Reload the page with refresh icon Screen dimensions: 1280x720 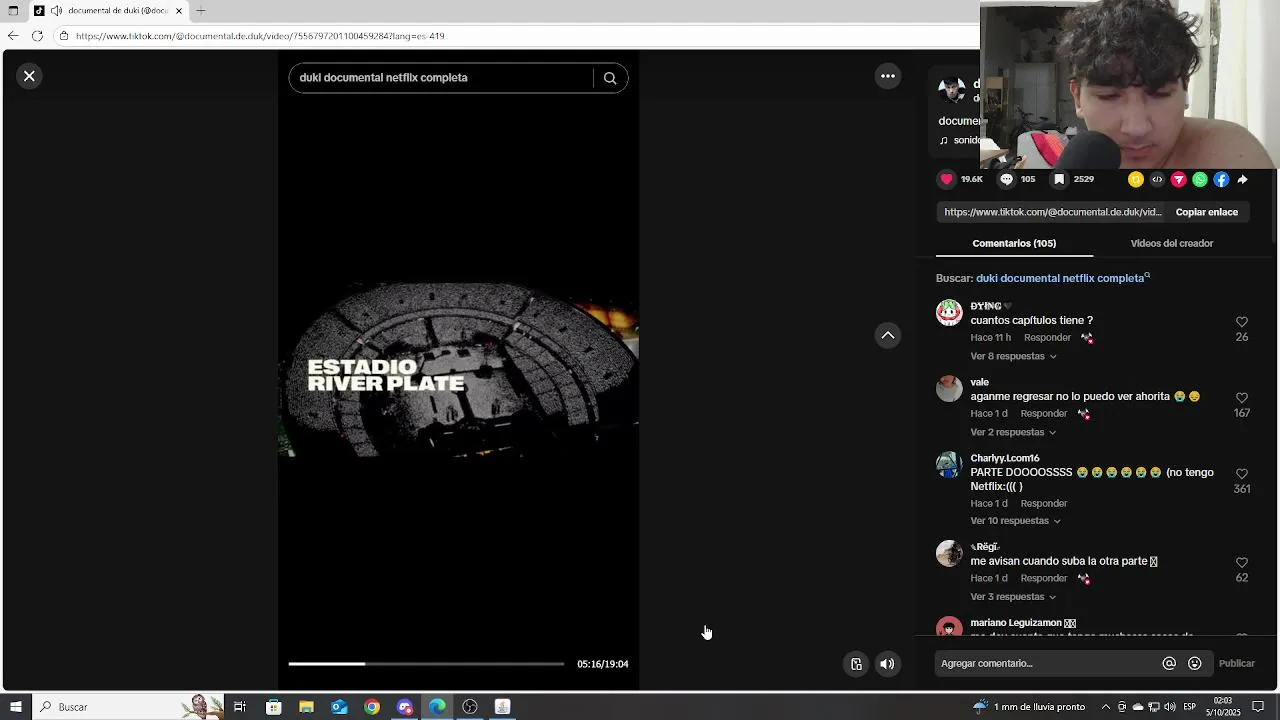37,36
